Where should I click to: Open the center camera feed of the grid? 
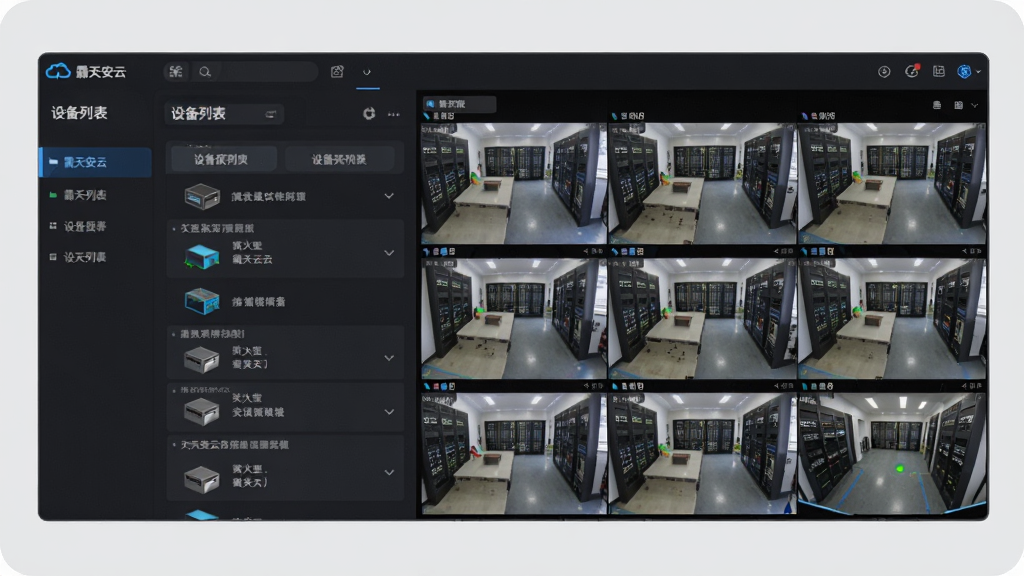coord(702,318)
